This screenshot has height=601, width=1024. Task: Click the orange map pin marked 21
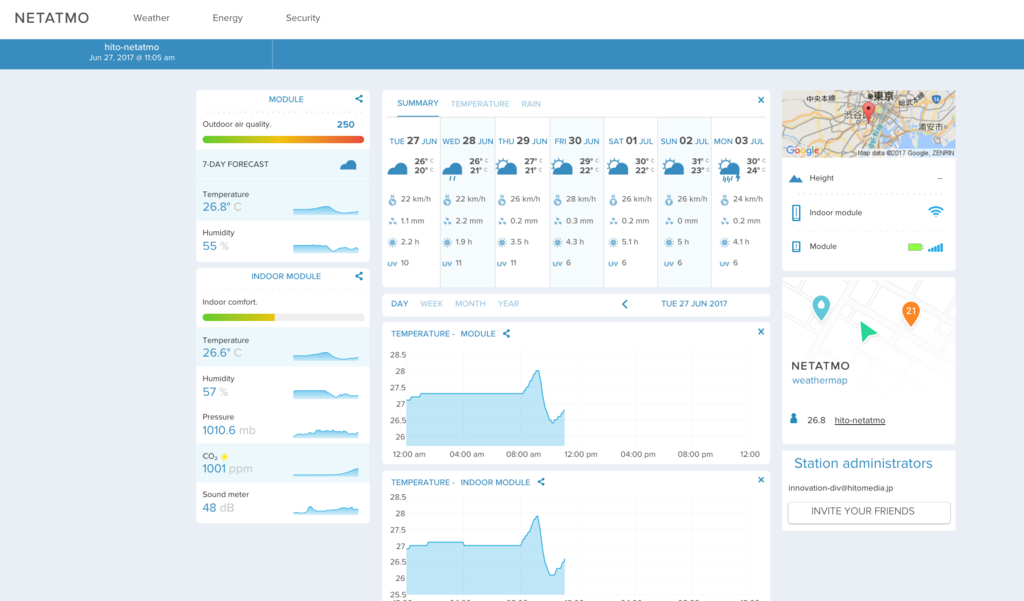(910, 313)
